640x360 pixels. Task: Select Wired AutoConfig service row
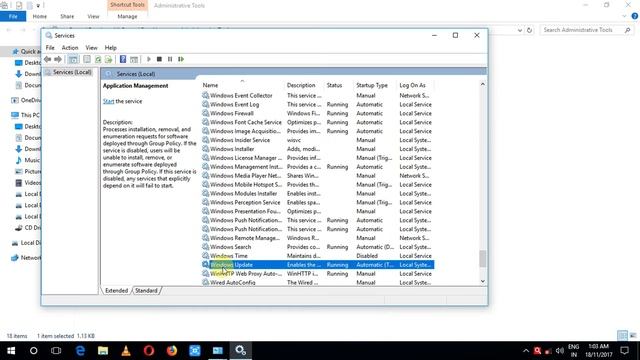pos(318,282)
